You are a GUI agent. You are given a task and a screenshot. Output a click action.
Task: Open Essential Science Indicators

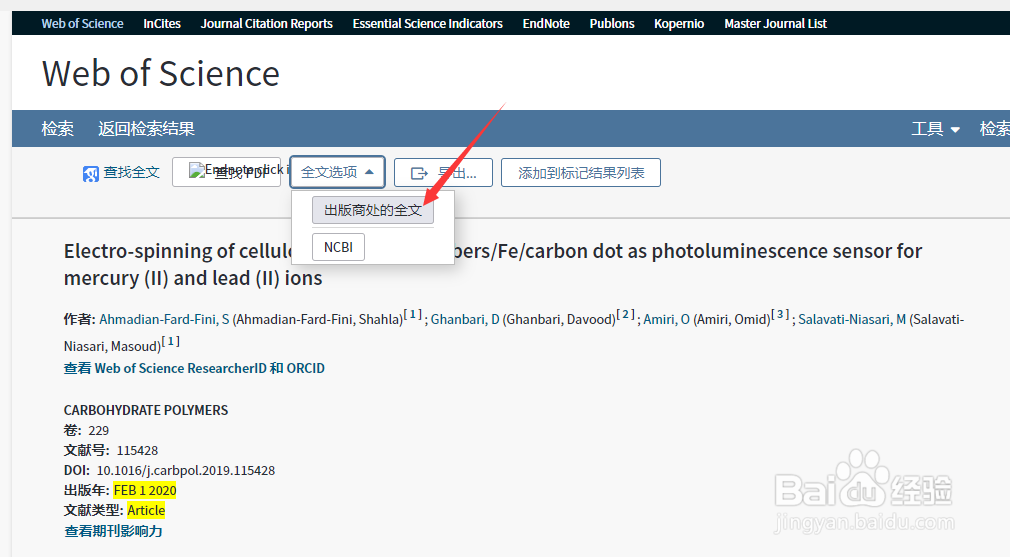pyautogui.click(x=428, y=24)
